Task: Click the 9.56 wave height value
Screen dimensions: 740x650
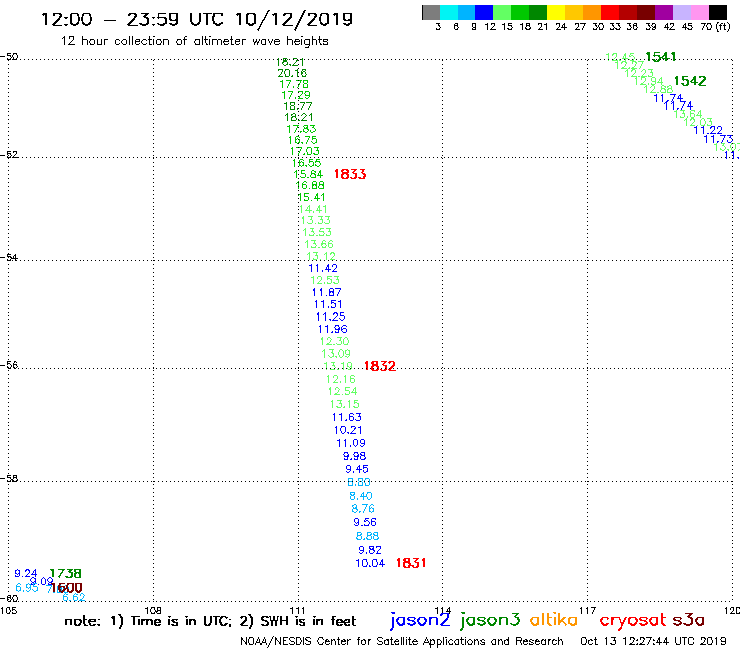Action: point(365,523)
